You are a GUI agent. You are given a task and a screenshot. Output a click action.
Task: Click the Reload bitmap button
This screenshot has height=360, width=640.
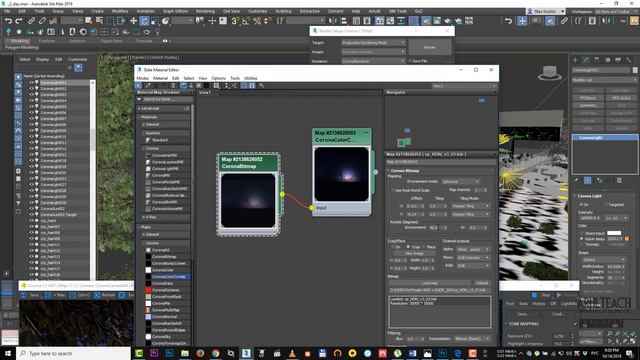(482, 283)
